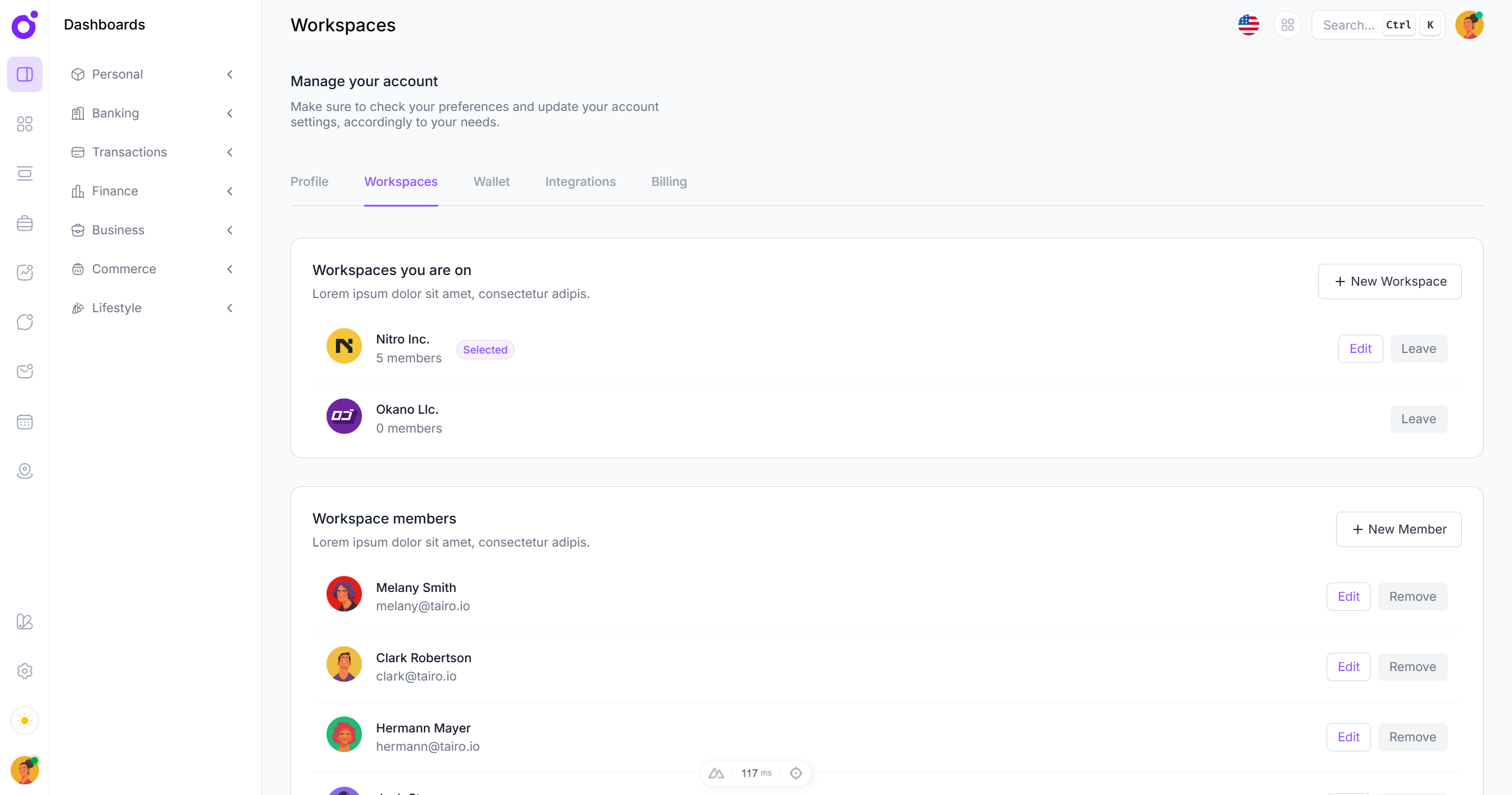This screenshot has width=1512, height=795.
Task: Open the apps grid icon in top bar
Action: [x=1288, y=25]
